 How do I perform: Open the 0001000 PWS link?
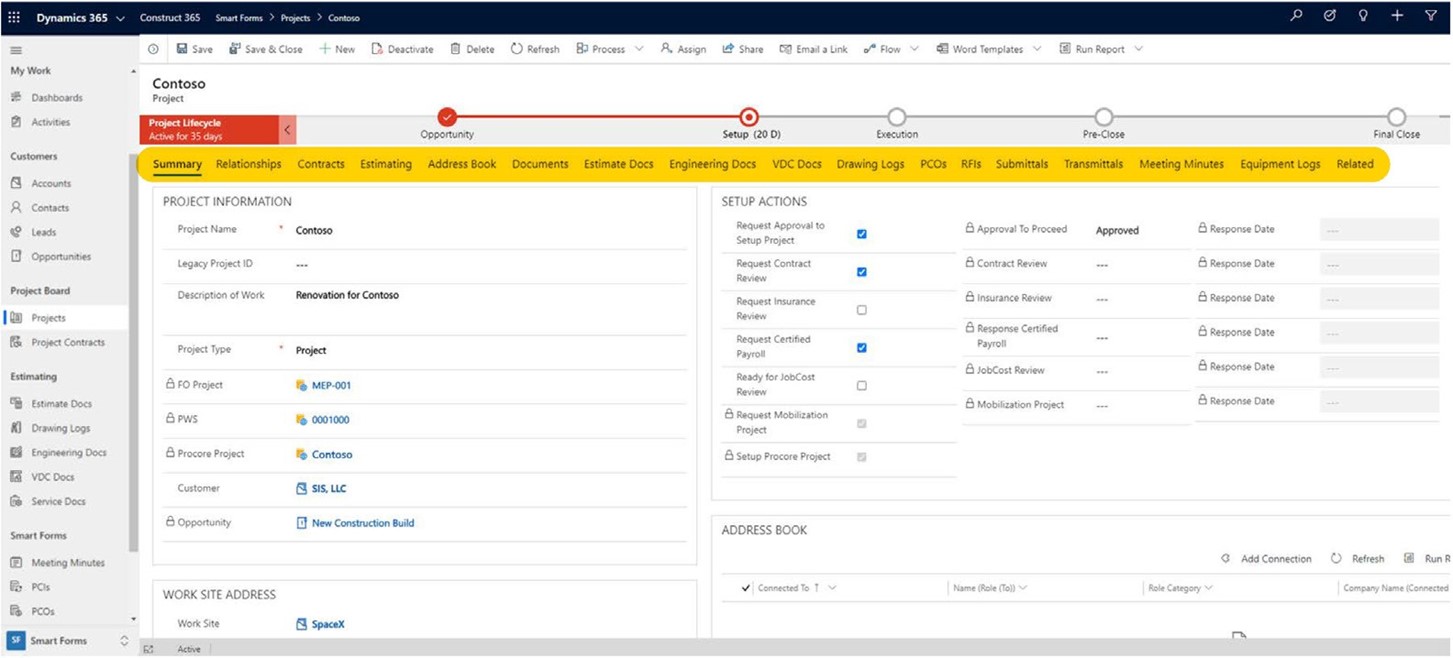click(331, 420)
